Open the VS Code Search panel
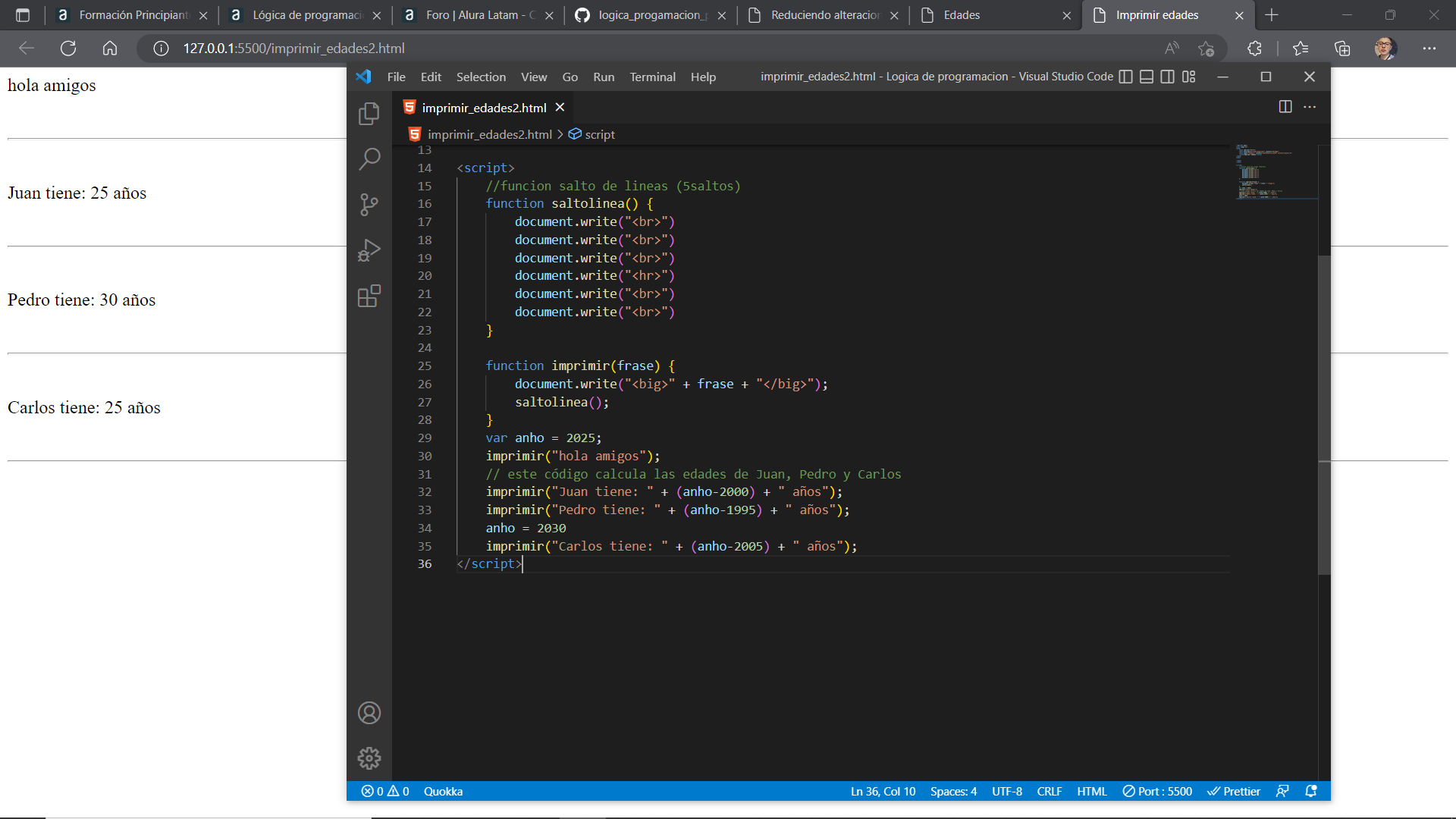 tap(369, 159)
